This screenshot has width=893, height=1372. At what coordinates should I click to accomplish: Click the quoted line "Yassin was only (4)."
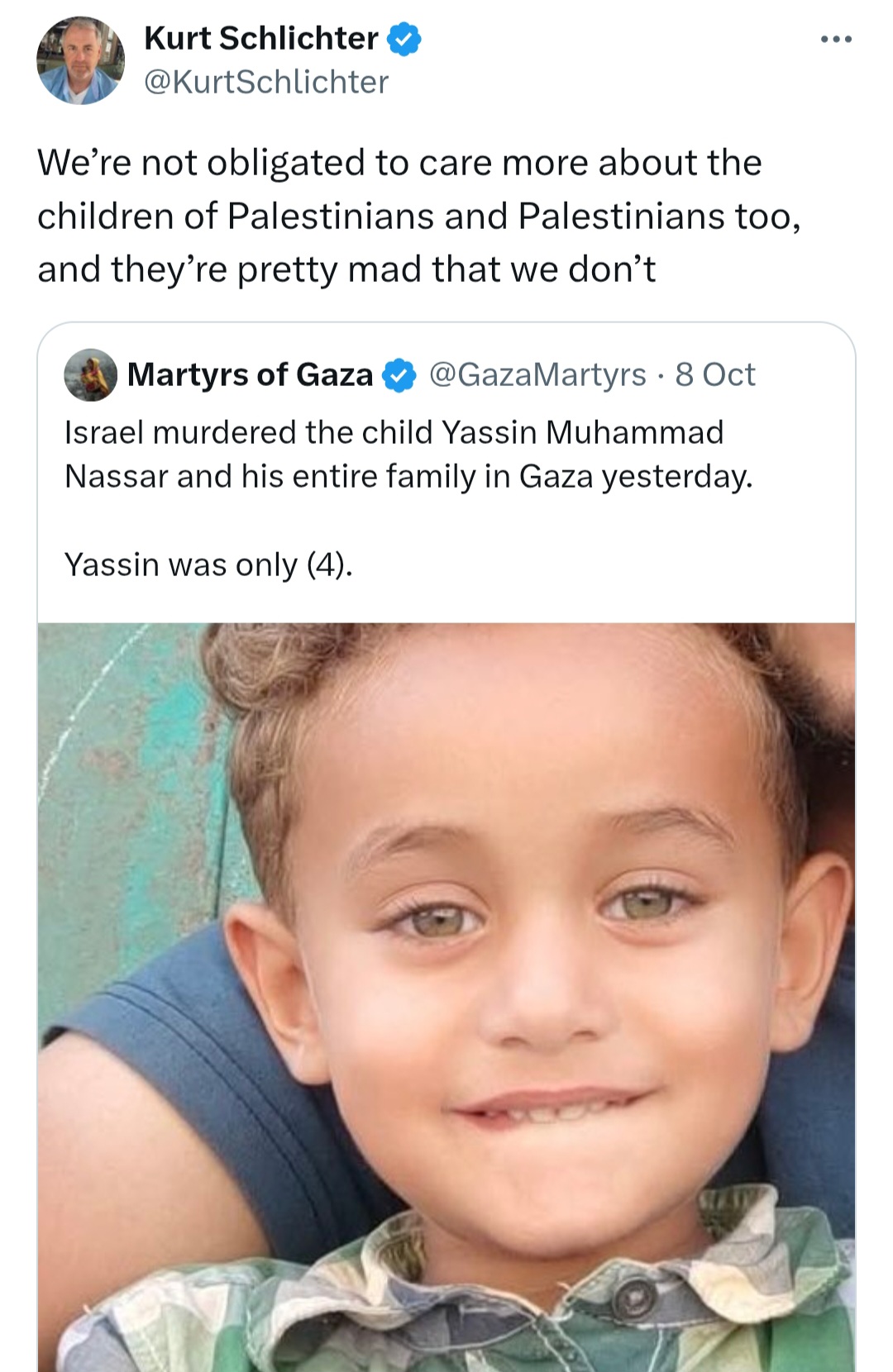pos(208,565)
